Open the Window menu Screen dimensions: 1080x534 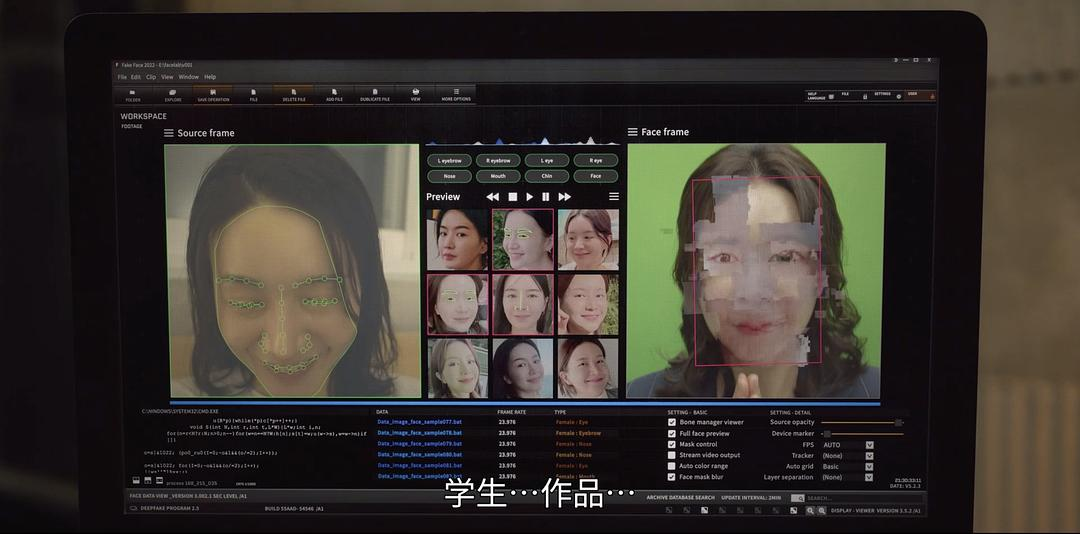click(188, 77)
